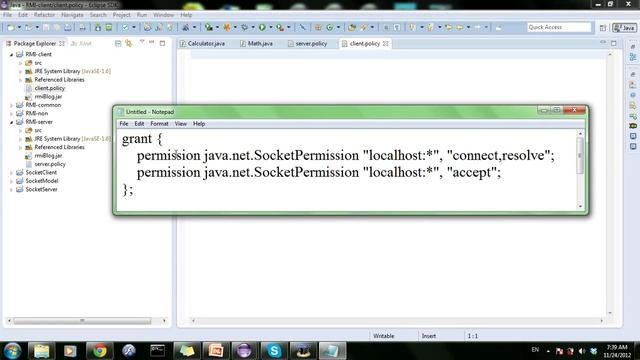
Task: Click the Open Type icon in toolbar
Action: (352, 27)
